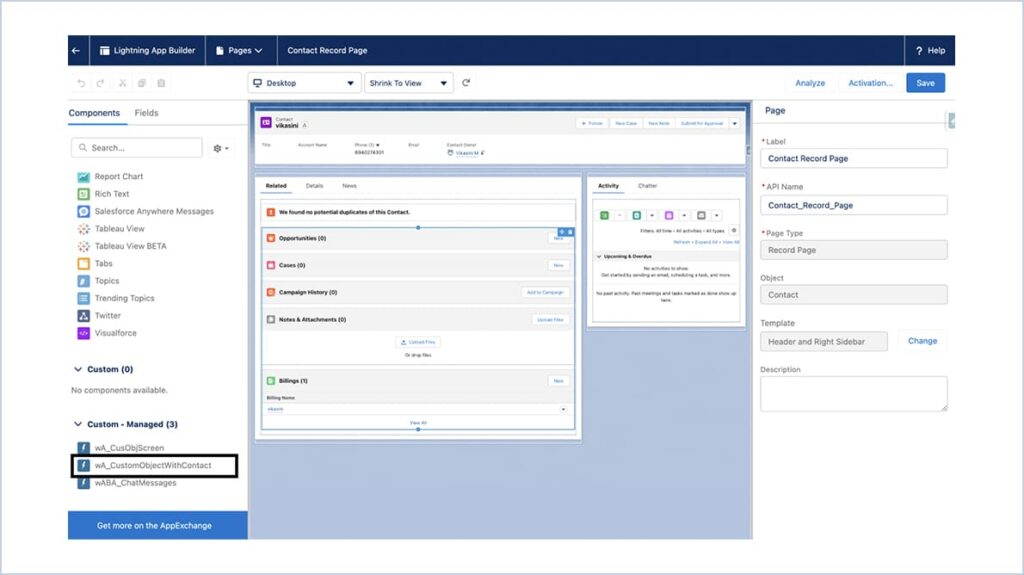Undo the last change

coord(81,83)
